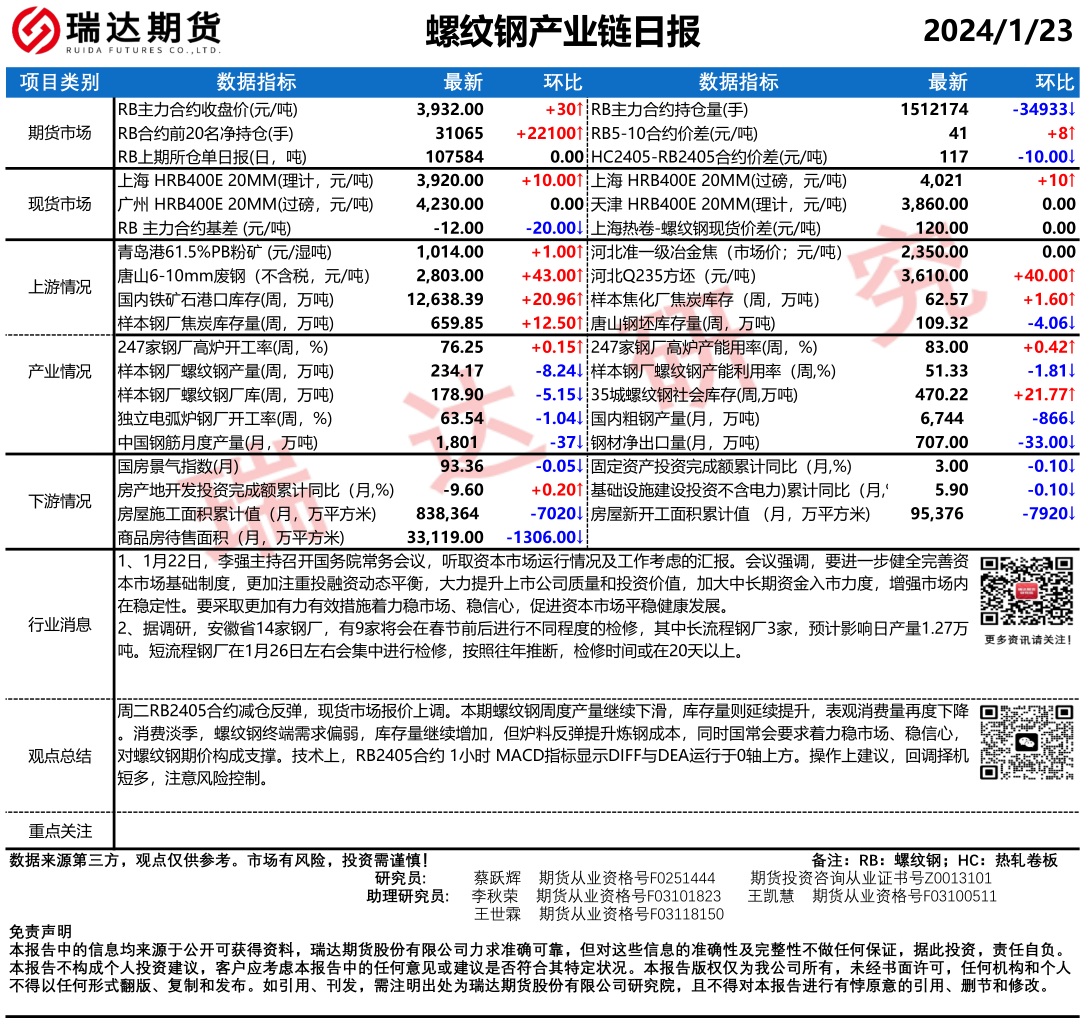The width and height of the screenshot is (1084, 1022).
Task: Click the 唐山钢坯库存量(周，万吨) label
Action: pyautogui.click(x=683, y=323)
